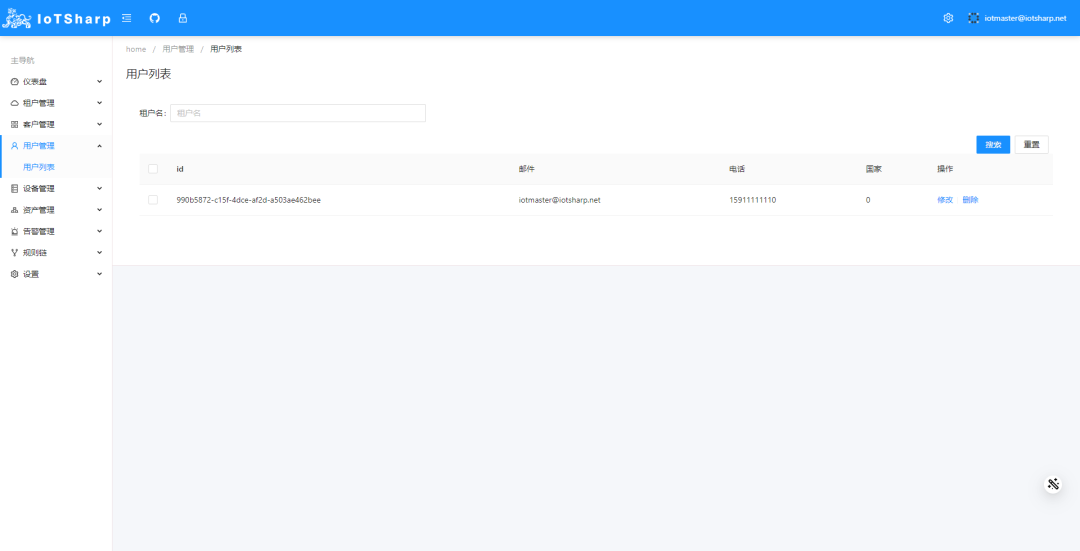The height and width of the screenshot is (551, 1080).
Task: Check the select-all header checkbox
Action: pyautogui.click(x=153, y=169)
